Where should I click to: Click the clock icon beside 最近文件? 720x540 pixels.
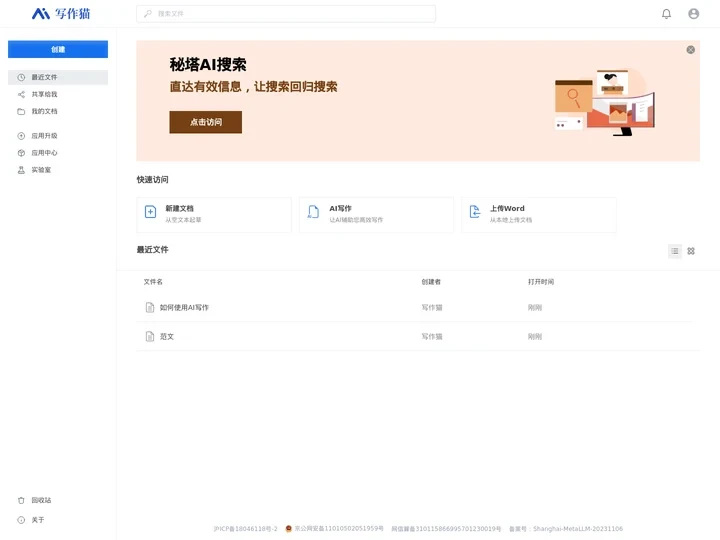point(21,77)
